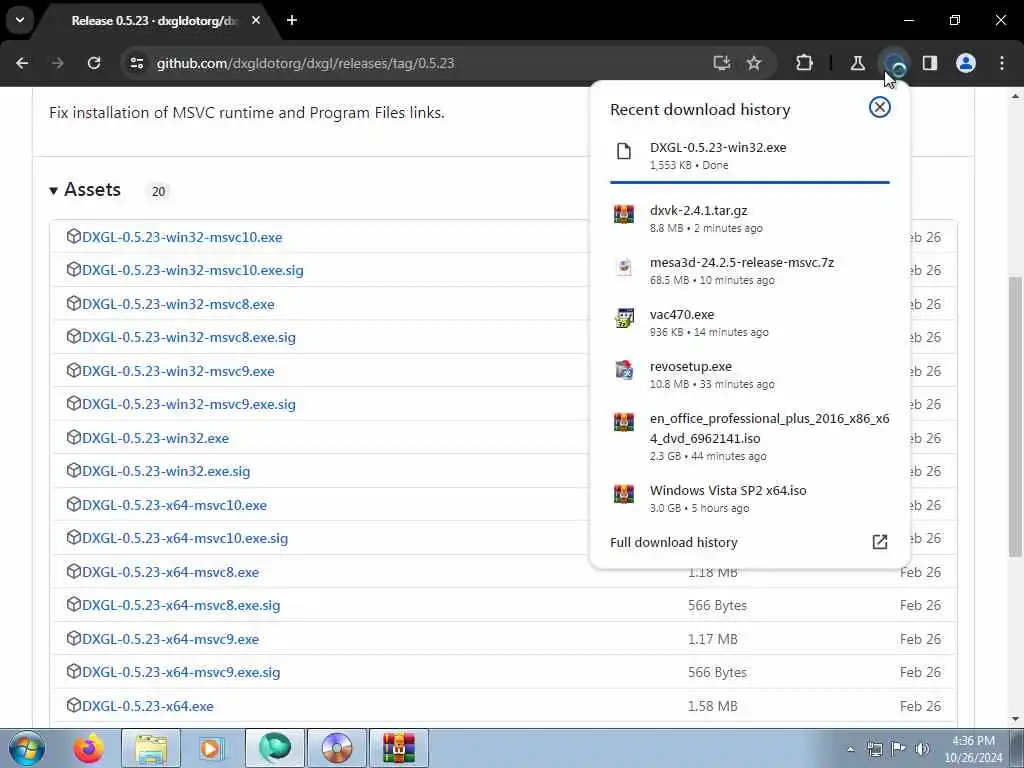Download DXGL-0.5.23-x64-msvc8.exe.sig
The image size is (1024, 768).
pyautogui.click(x=181, y=605)
